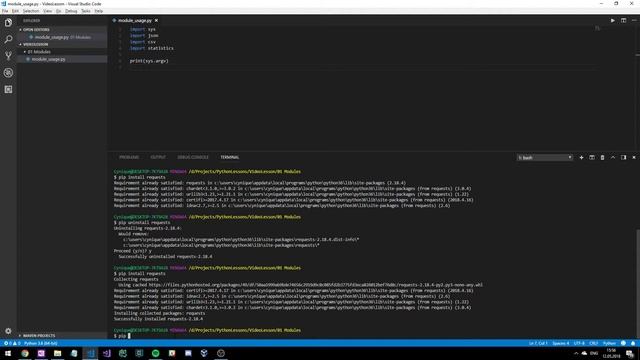This screenshot has width=640, height=360.
Task: Create a new terminal with plus icon
Action: pyautogui.click(x=581, y=158)
